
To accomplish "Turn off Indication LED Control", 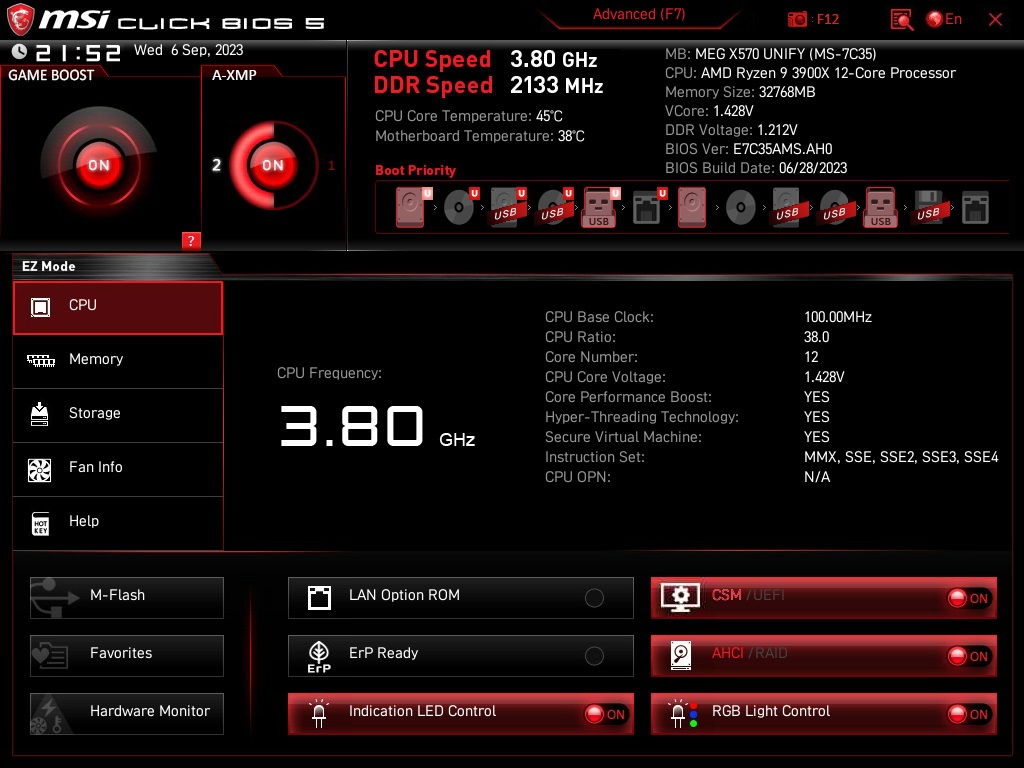I will (x=460, y=714).
